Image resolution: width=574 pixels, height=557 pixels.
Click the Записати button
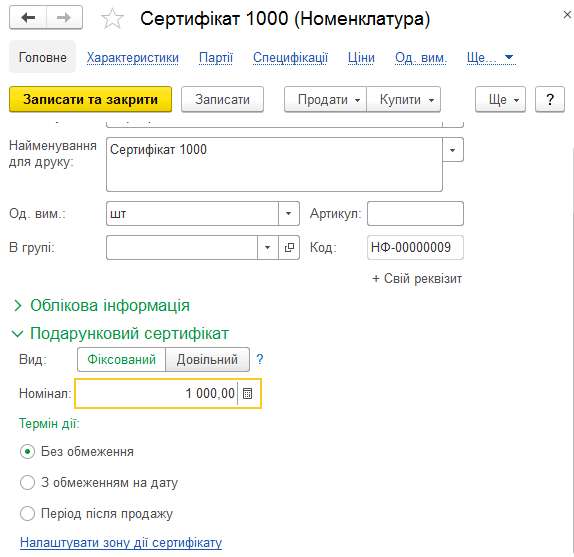(222, 99)
